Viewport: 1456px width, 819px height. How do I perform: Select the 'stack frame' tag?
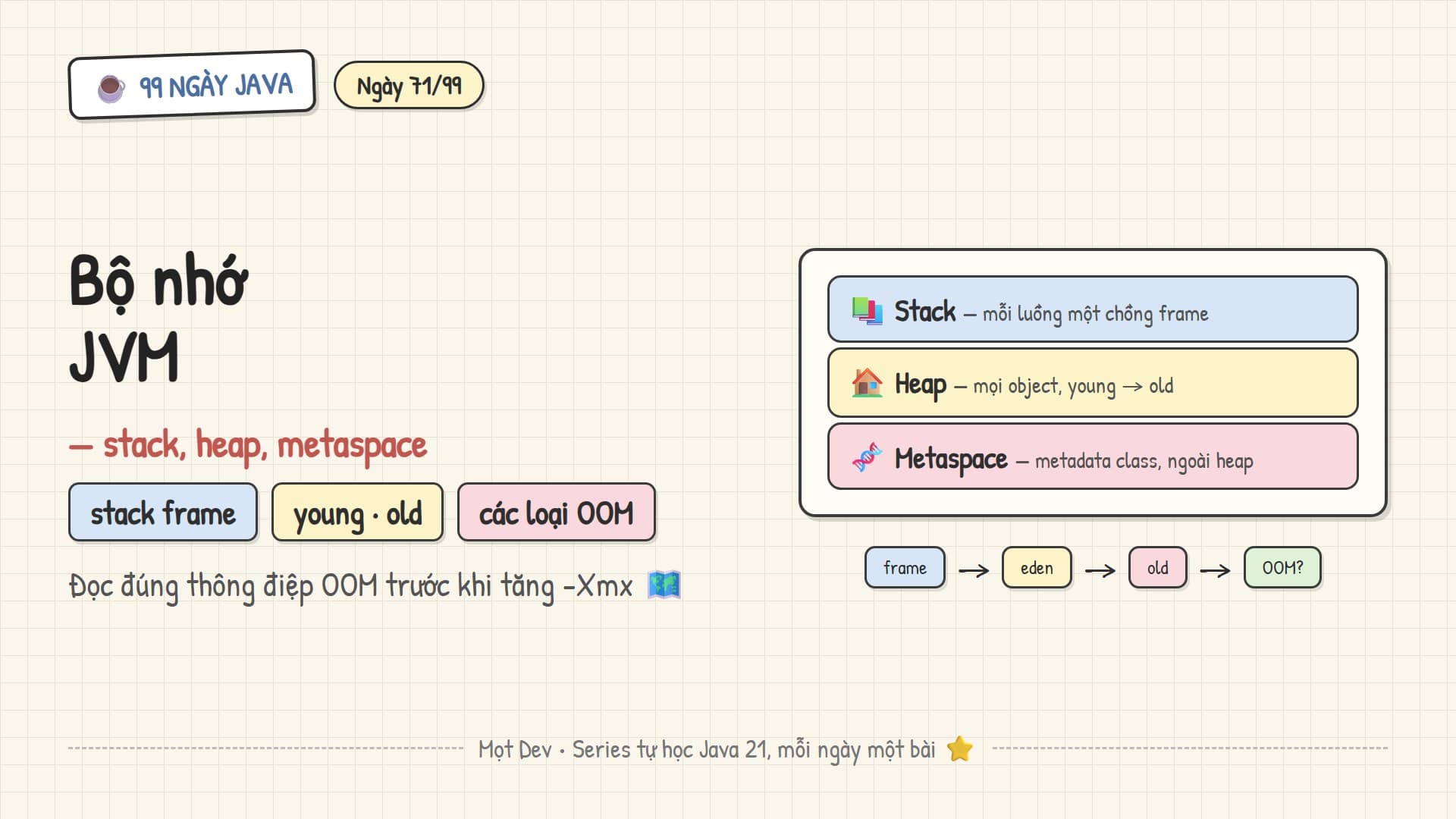point(163,513)
